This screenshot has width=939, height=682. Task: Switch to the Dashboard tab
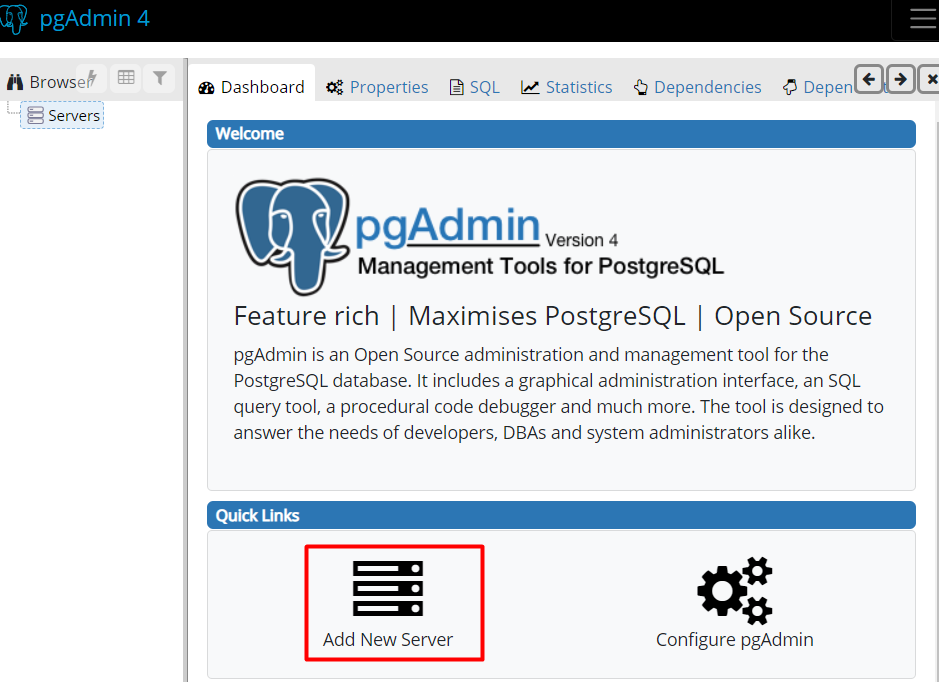[x=252, y=87]
